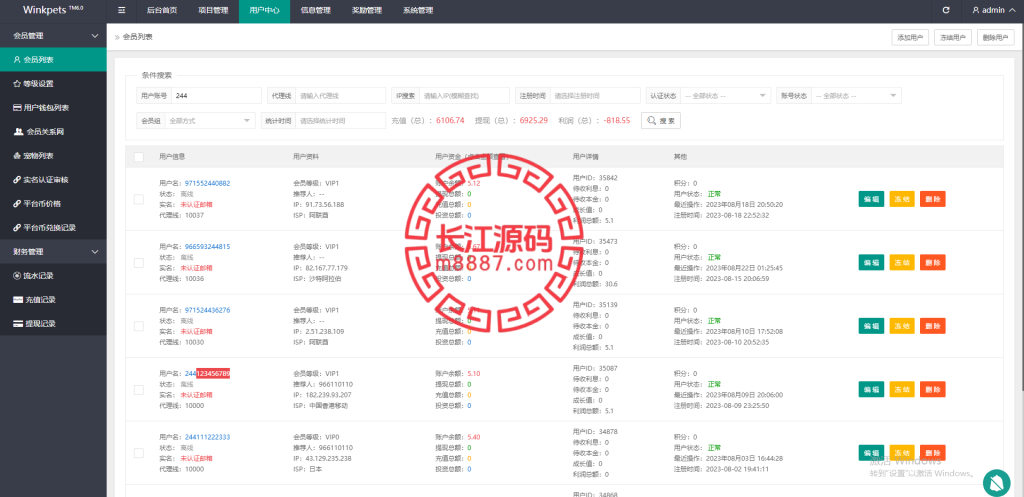This screenshot has width=1024, height=497.
Task: Open 奖励管理 tab
Action: pyautogui.click(x=366, y=10)
